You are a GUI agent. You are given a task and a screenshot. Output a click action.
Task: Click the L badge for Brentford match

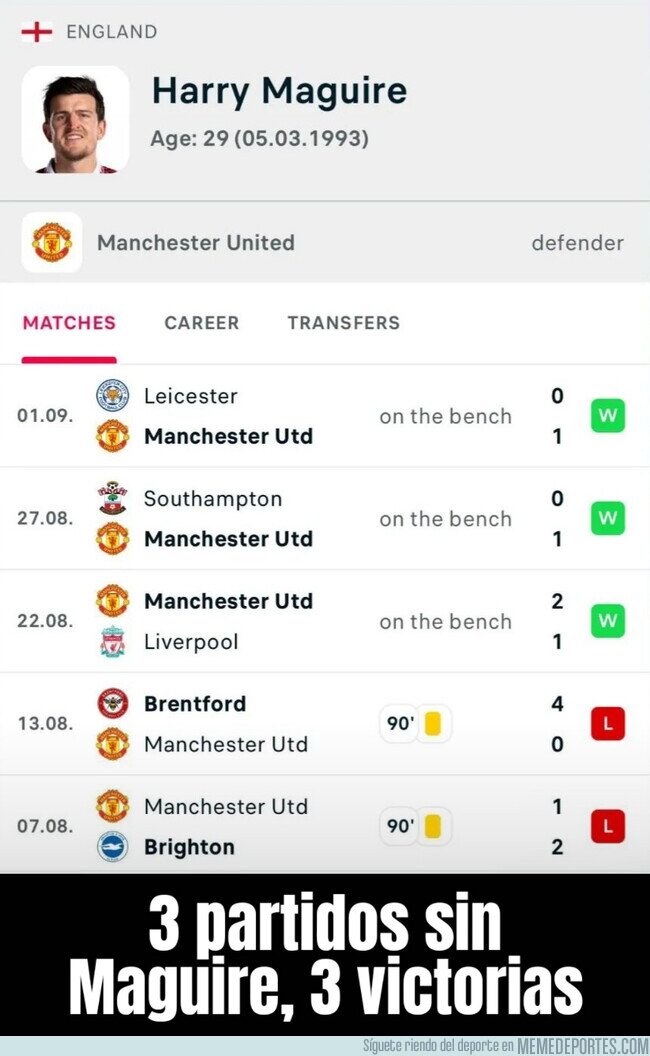point(608,724)
